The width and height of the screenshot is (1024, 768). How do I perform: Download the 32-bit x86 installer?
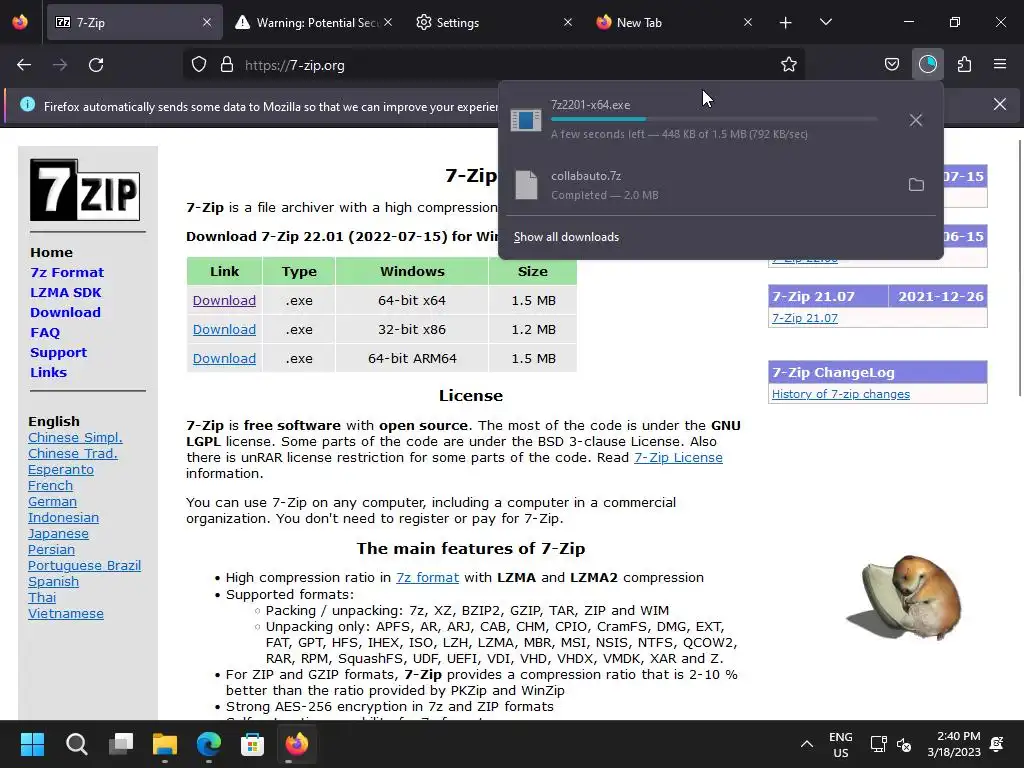(x=224, y=329)
